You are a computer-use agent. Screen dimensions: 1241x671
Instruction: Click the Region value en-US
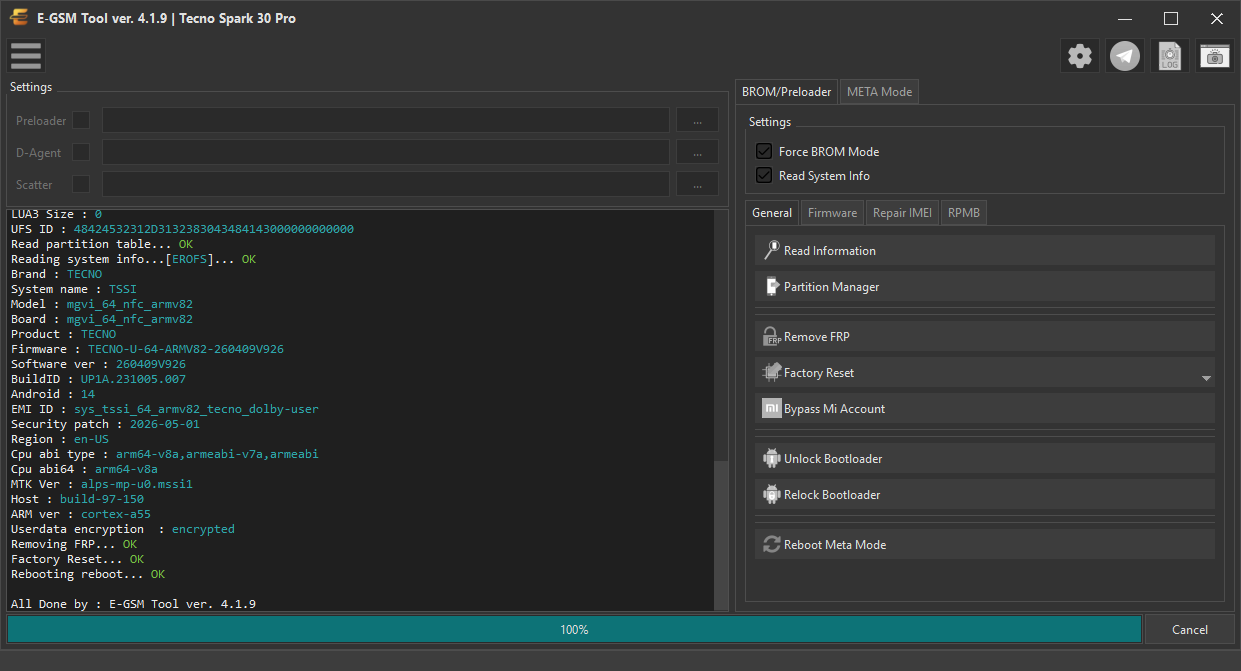pos(91,439)
